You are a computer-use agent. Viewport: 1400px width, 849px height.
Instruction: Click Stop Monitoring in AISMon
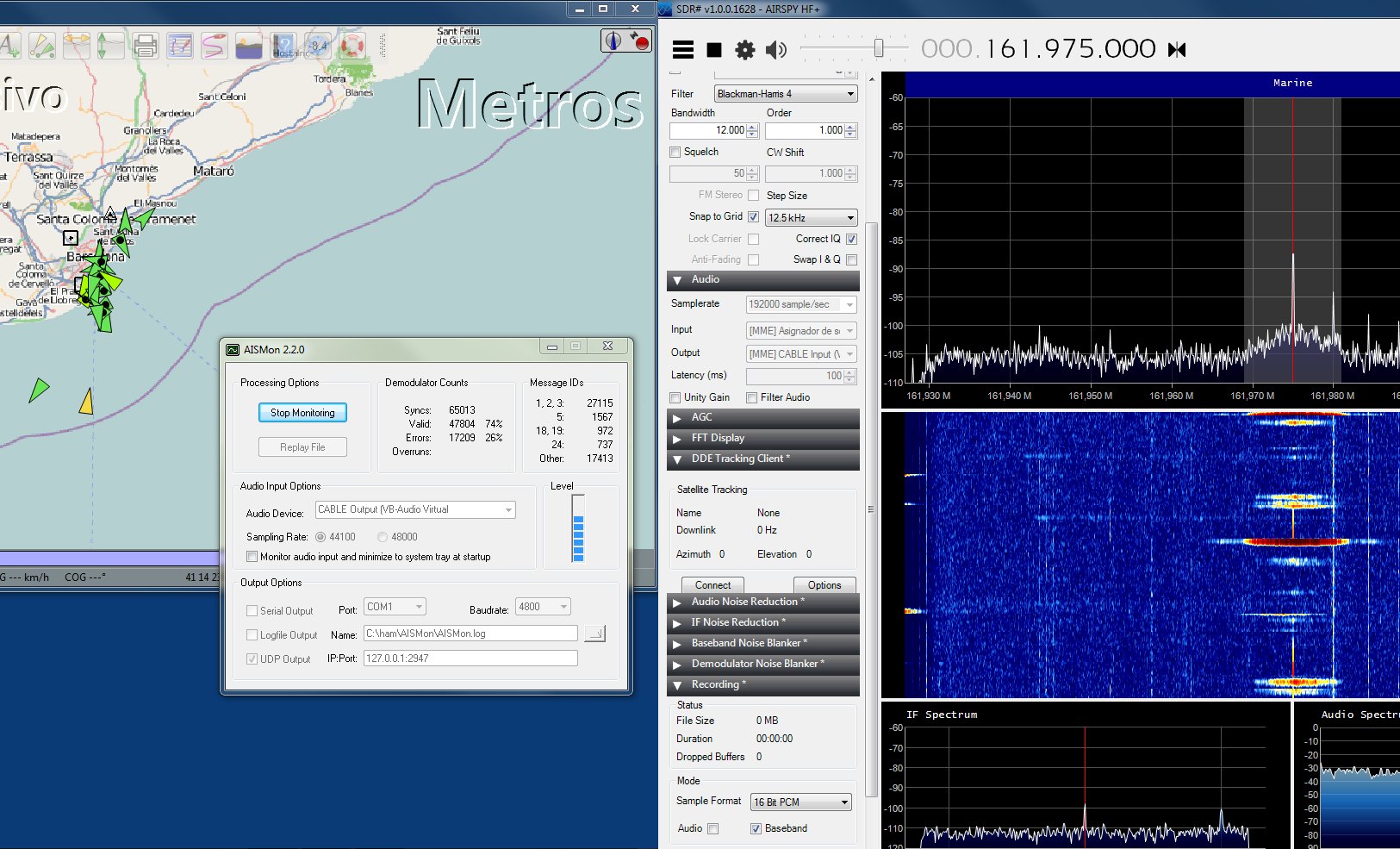(302, 412)
